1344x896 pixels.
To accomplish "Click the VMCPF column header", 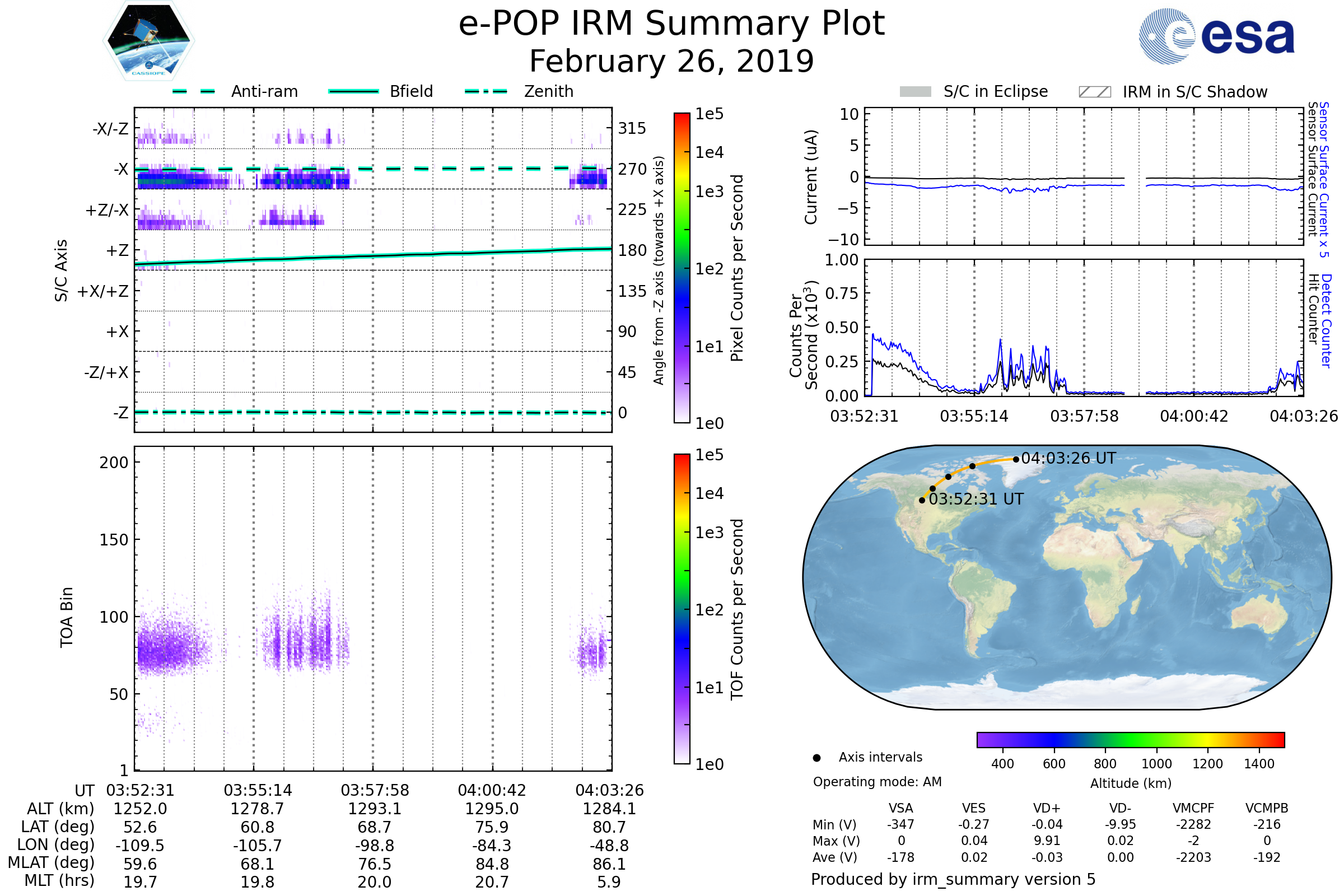I will (x=1193, y=808).
